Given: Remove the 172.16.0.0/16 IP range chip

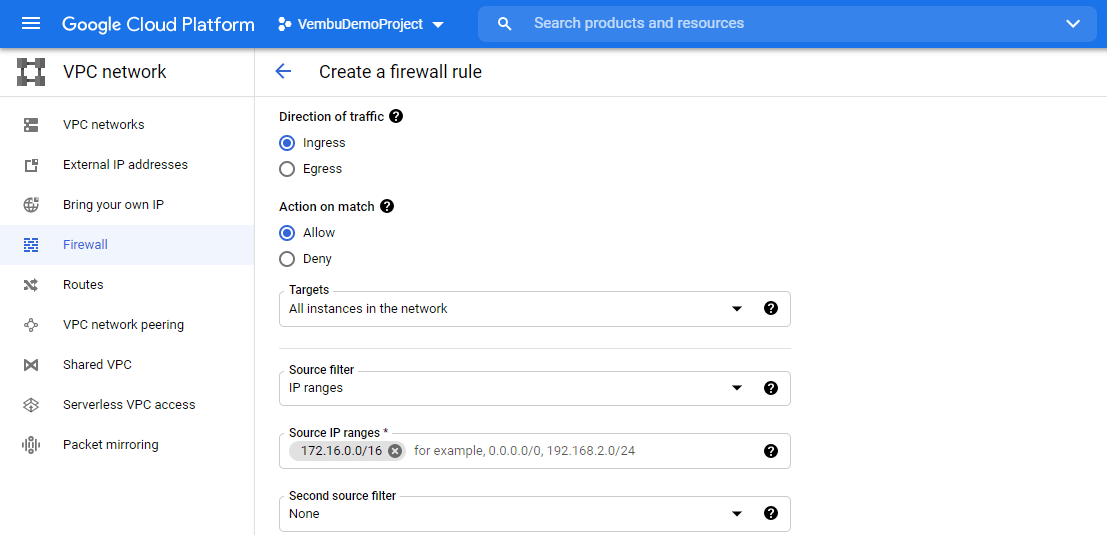Looking at the screenshot, I should click(x=395, y=451).
